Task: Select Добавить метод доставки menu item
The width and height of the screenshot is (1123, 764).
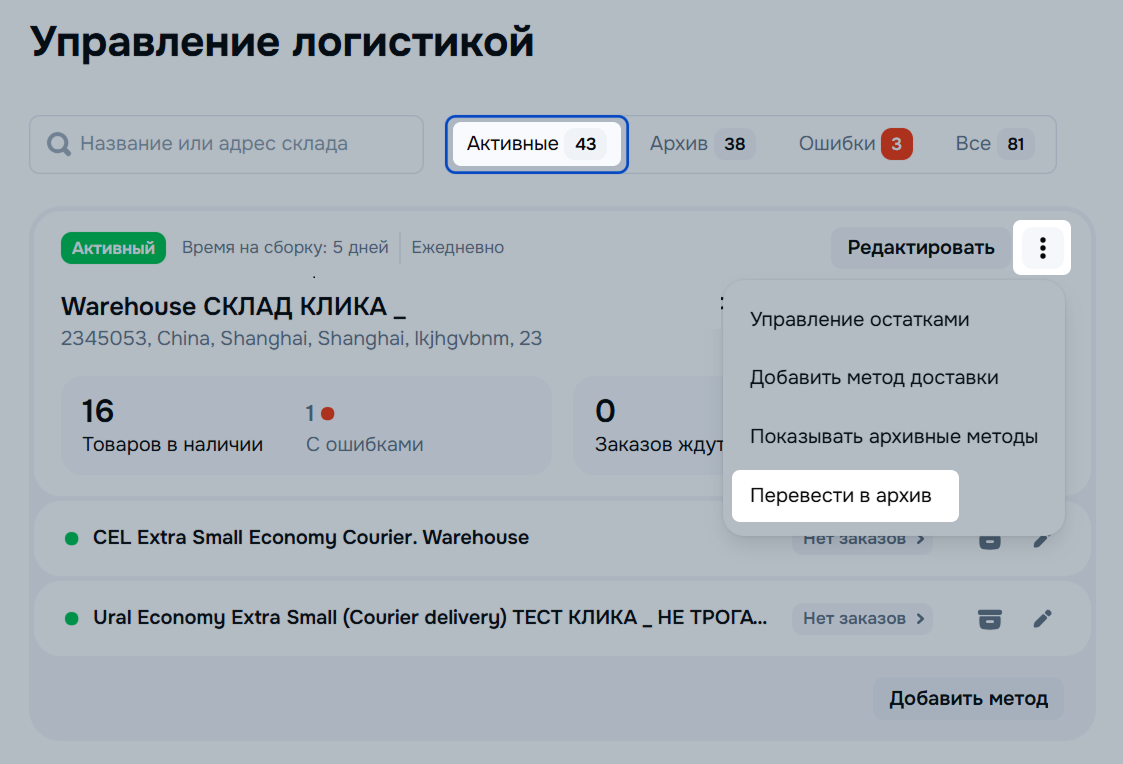Action: (x=873, y=378)
